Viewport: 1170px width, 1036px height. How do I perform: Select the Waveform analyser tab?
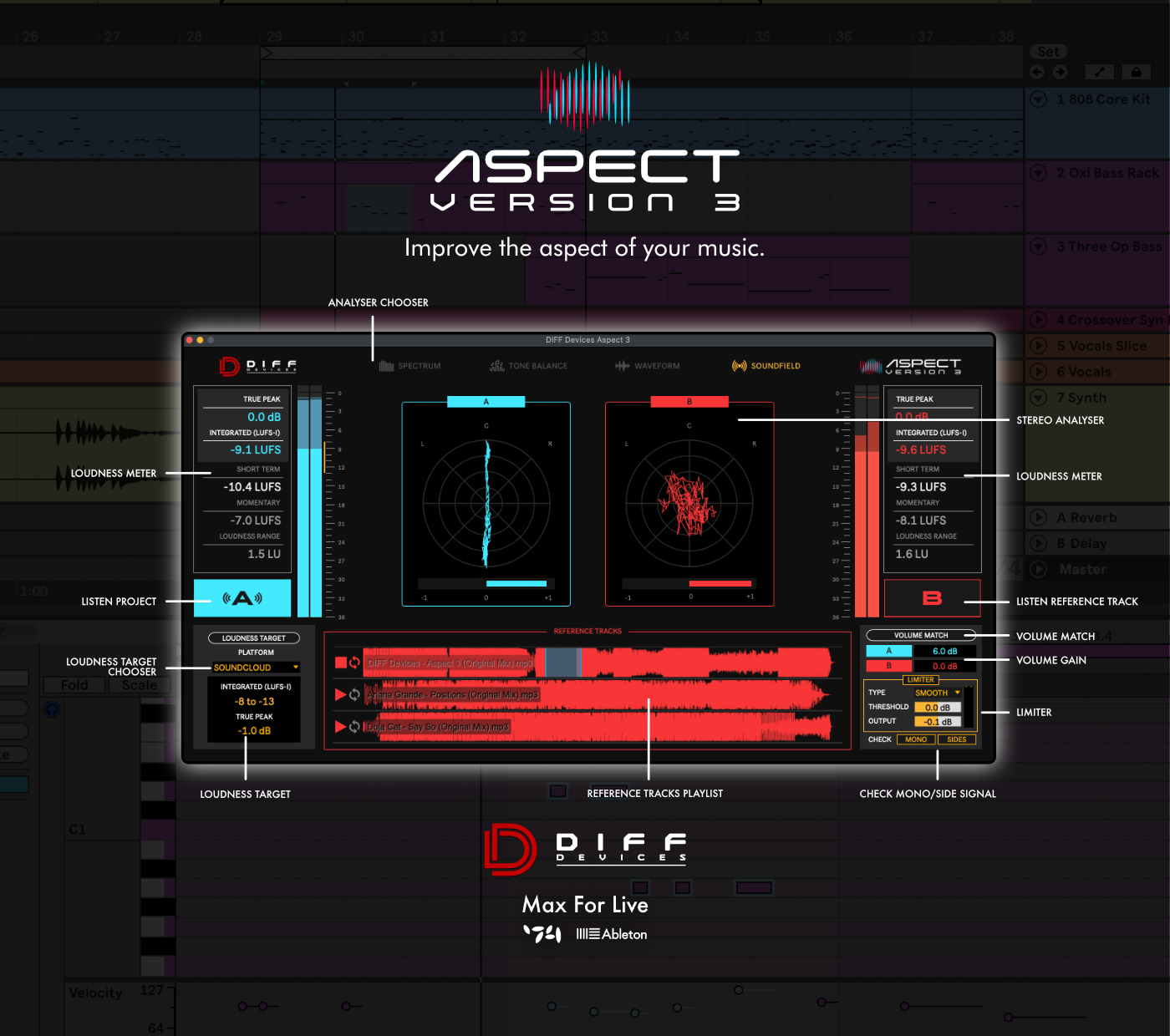(x=648, y=366)
